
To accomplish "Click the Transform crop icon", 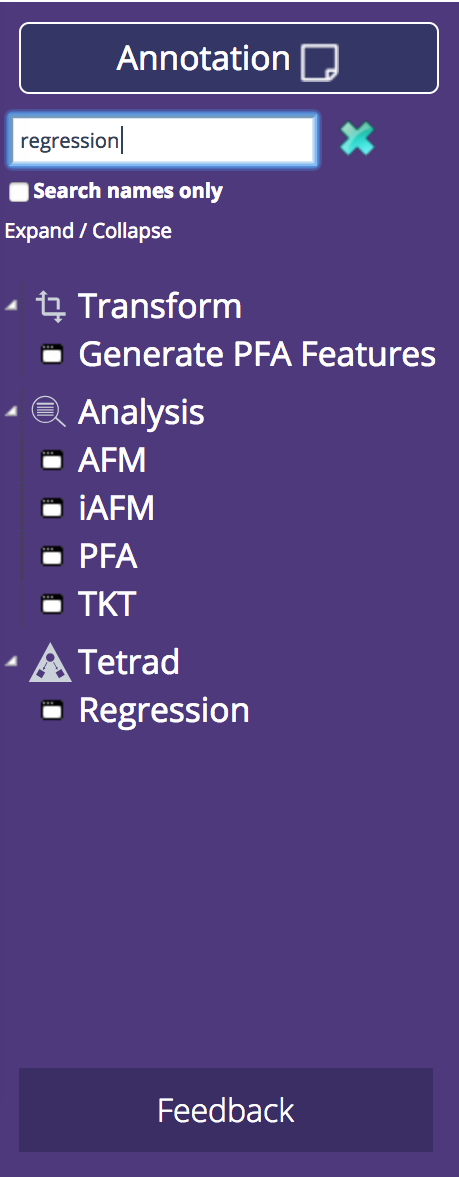I will point(50,307).
